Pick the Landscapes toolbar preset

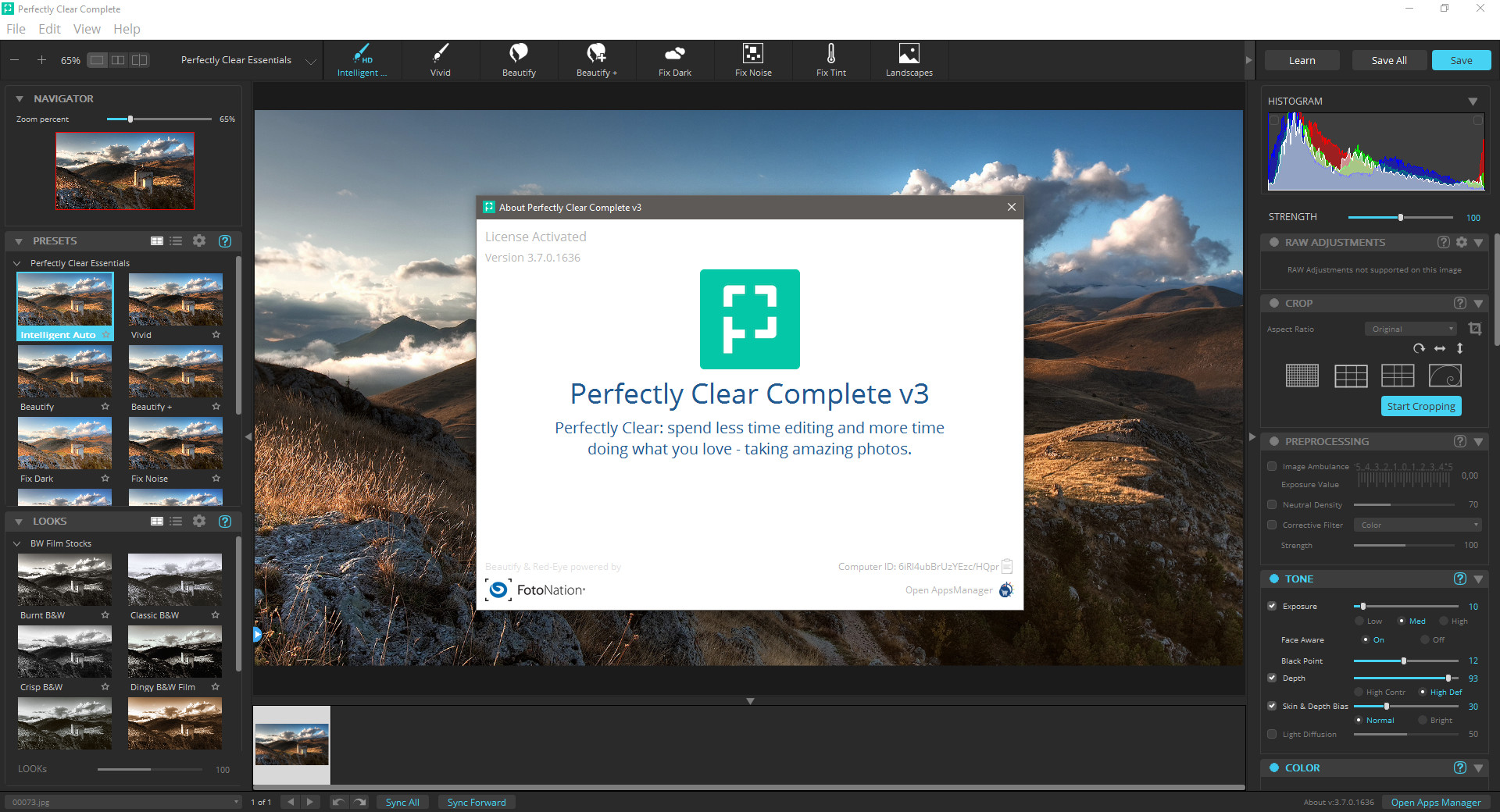[909, 60]
